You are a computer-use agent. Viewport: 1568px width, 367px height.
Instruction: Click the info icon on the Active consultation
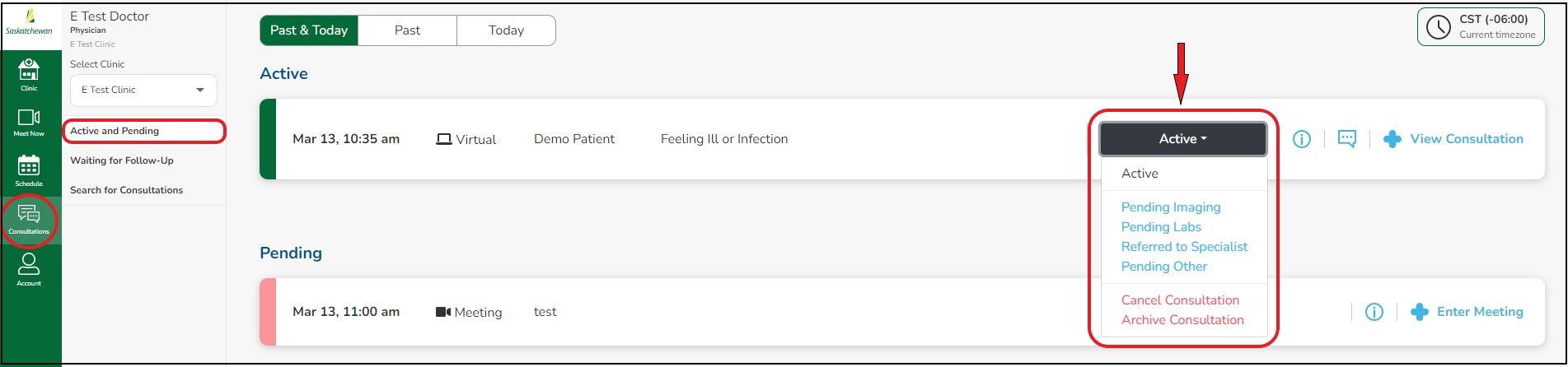1302,139
